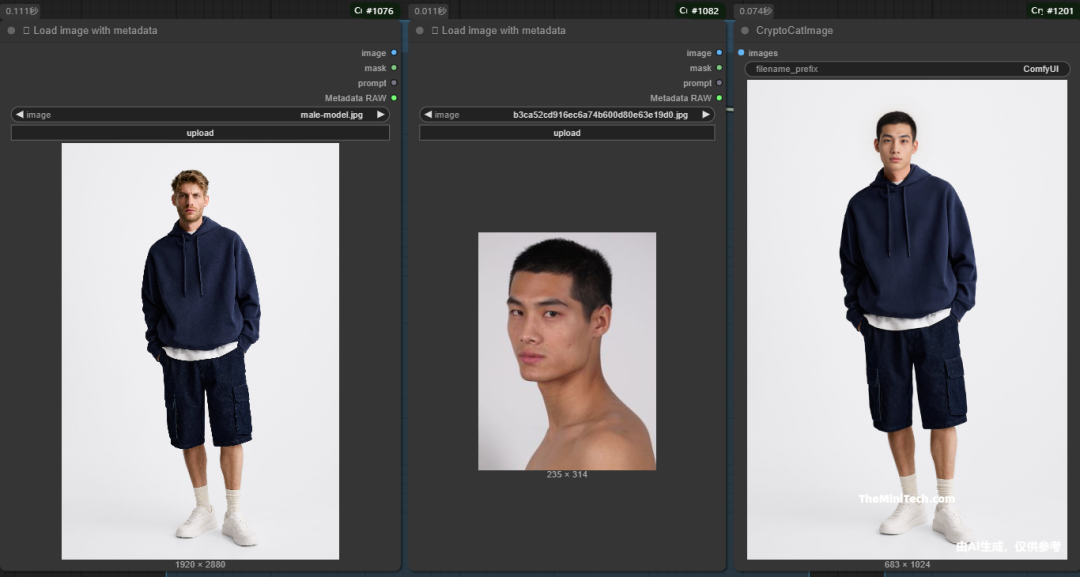Click the image output port on the male-model.jpg node

tap(394, 53)
